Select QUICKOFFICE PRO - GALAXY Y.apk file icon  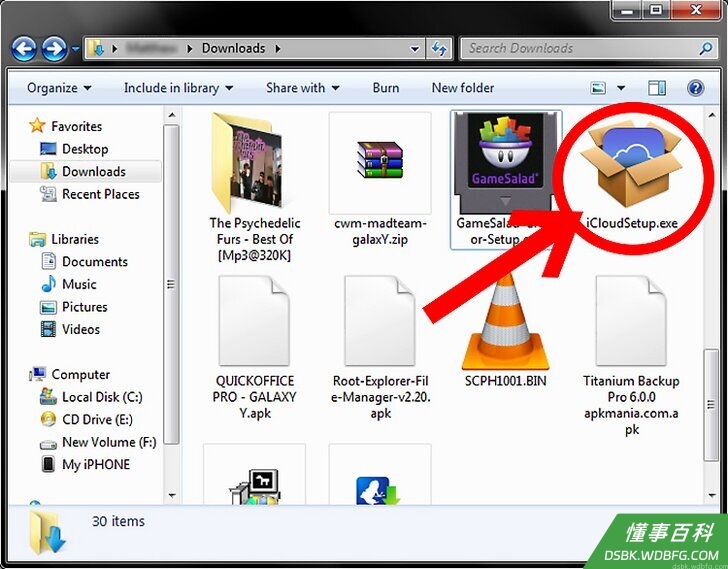tap(254, 321)
